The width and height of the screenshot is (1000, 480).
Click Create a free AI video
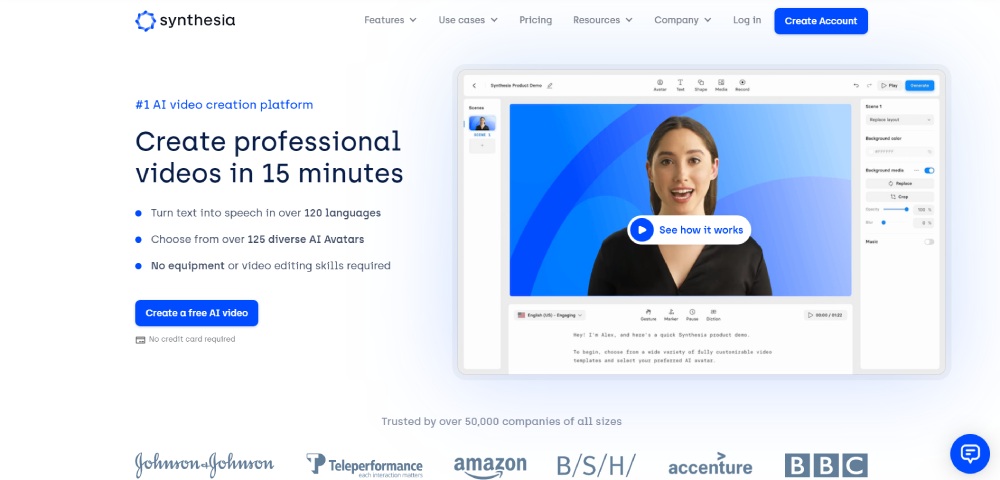point(196,313)
